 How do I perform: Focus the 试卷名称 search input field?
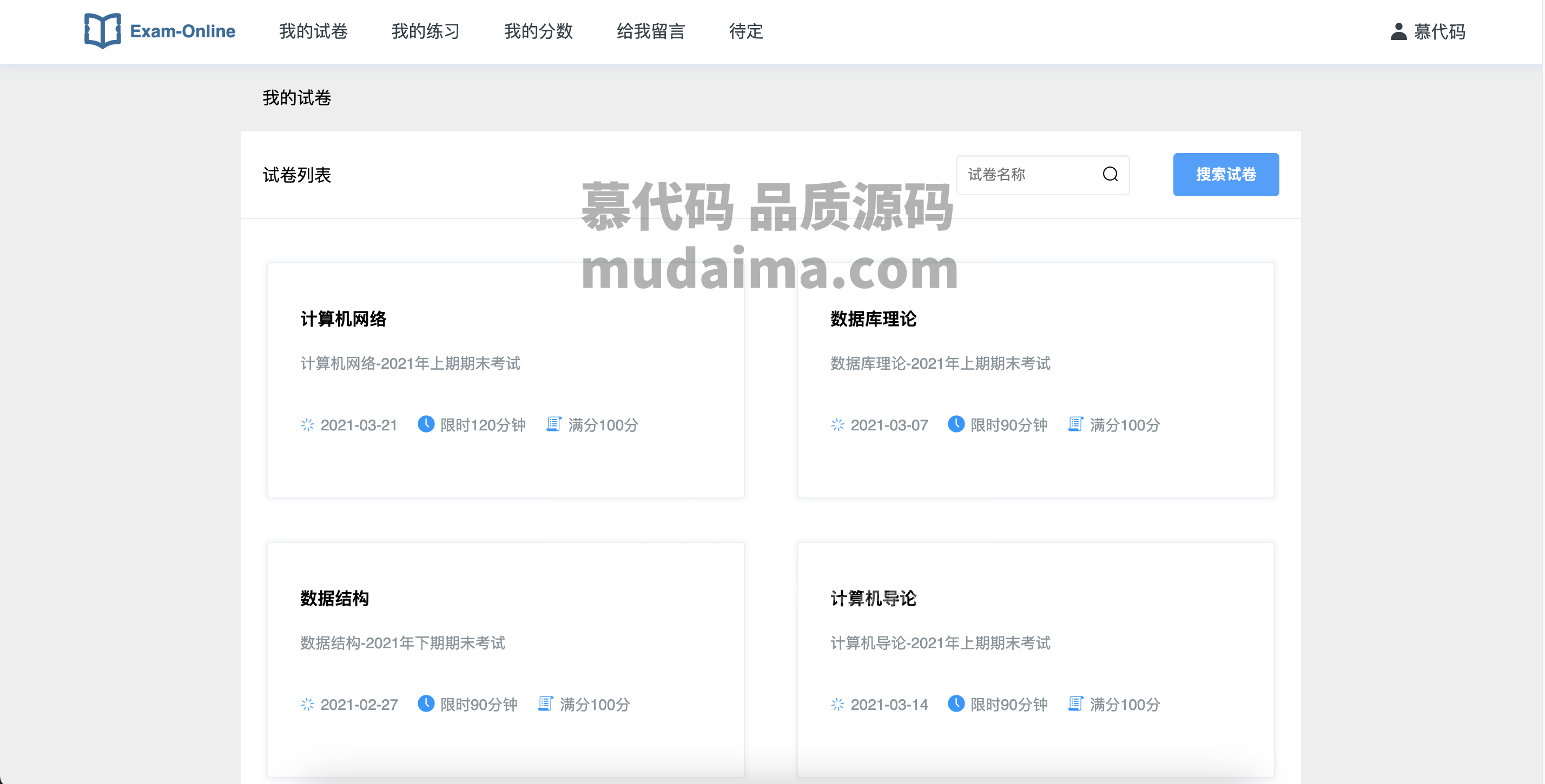click(x=1042, y=175)
